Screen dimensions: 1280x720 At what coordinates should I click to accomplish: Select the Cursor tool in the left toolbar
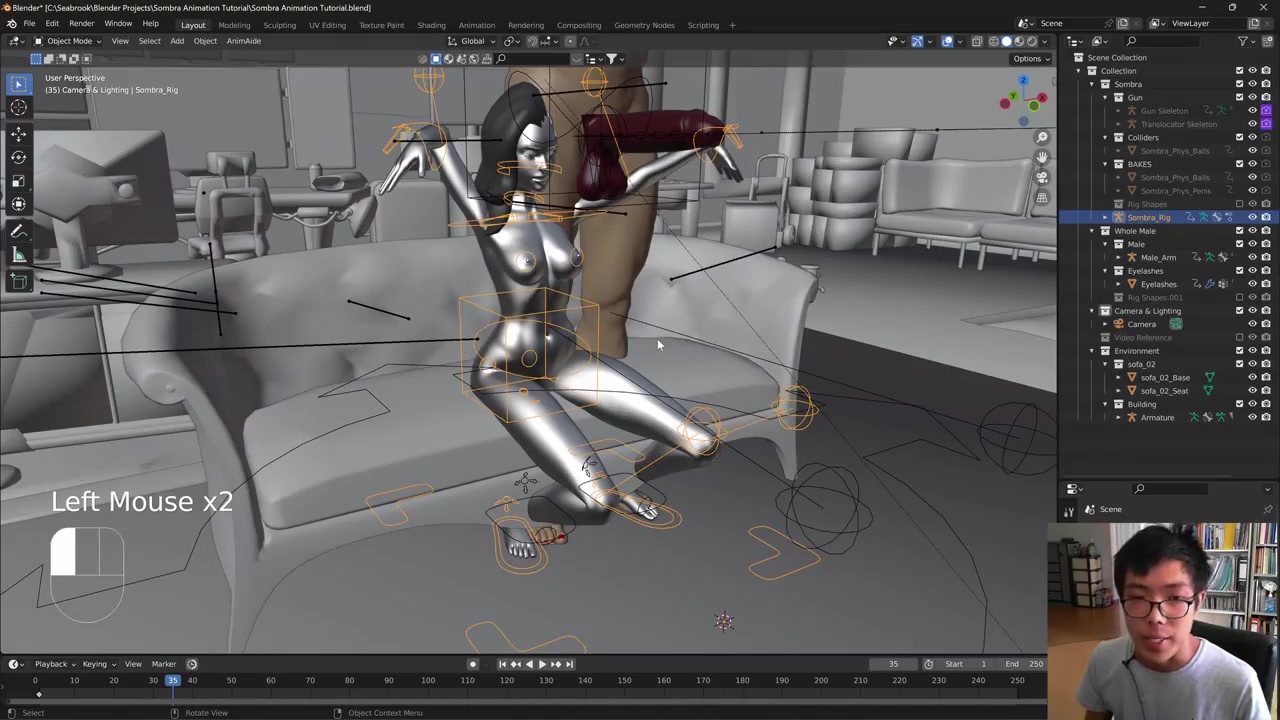click(x=18, y=108)
